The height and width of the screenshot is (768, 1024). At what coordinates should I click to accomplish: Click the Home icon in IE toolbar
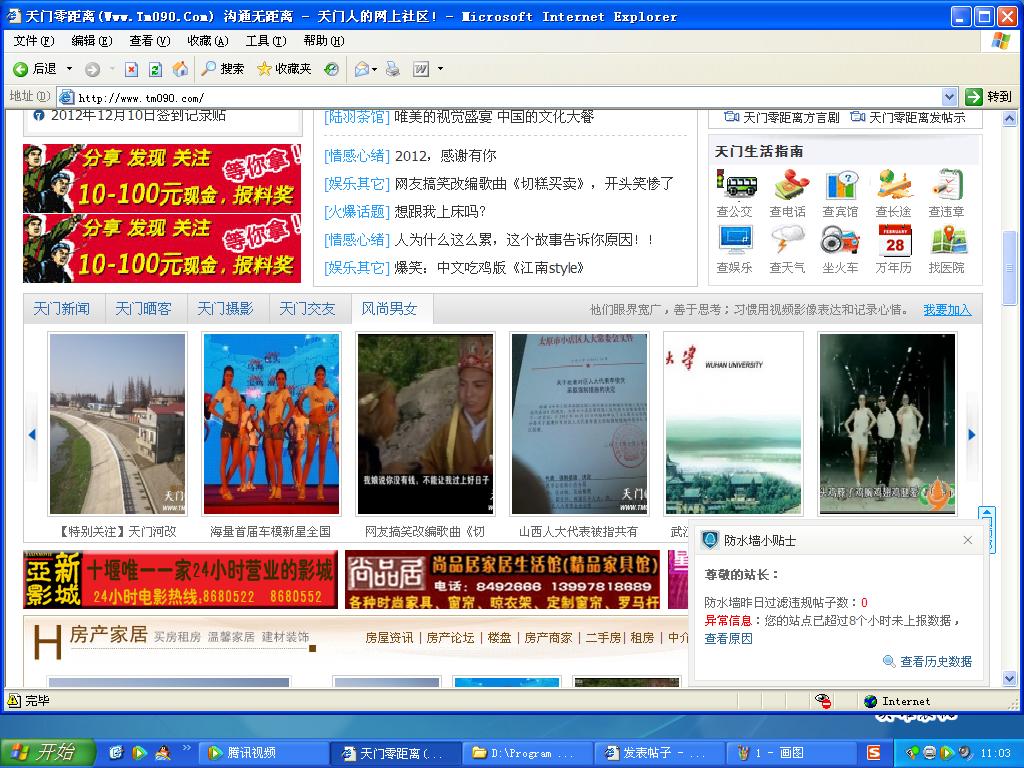click(x=180, y=69)
